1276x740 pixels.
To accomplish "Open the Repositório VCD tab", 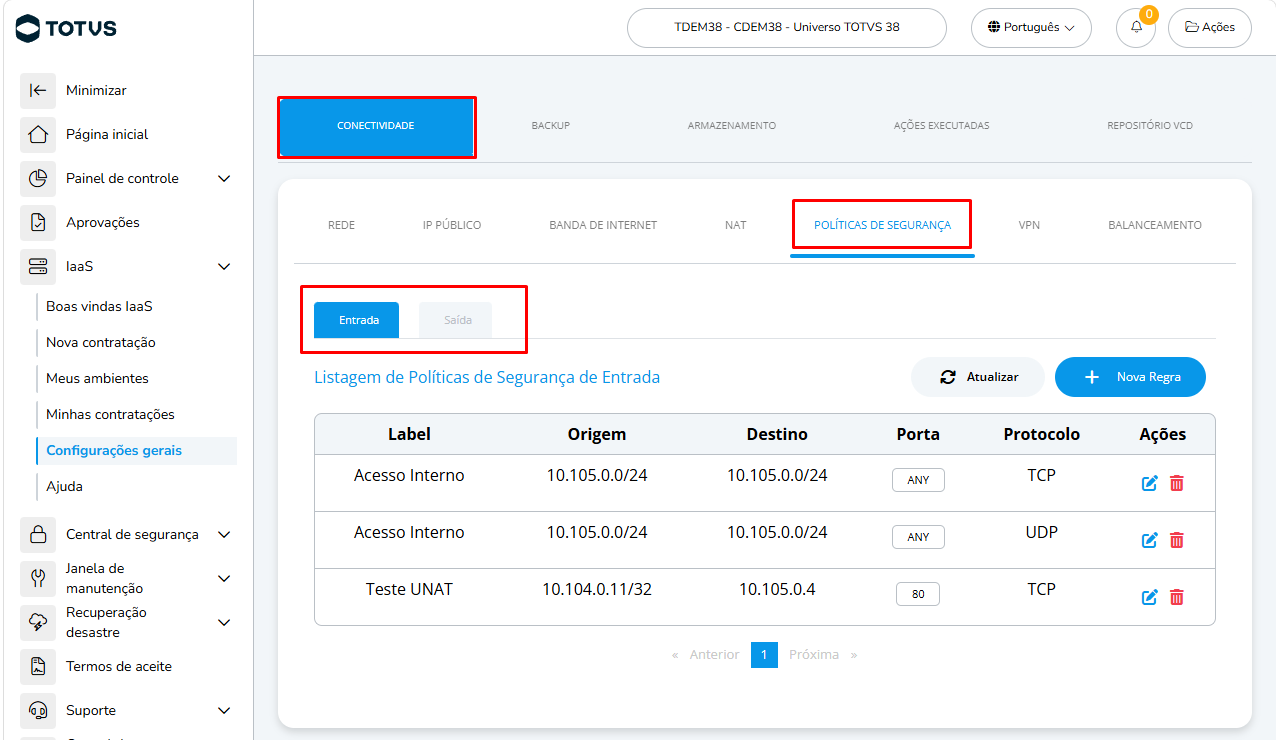I will pyautogui.click(x=1150, y=126).
